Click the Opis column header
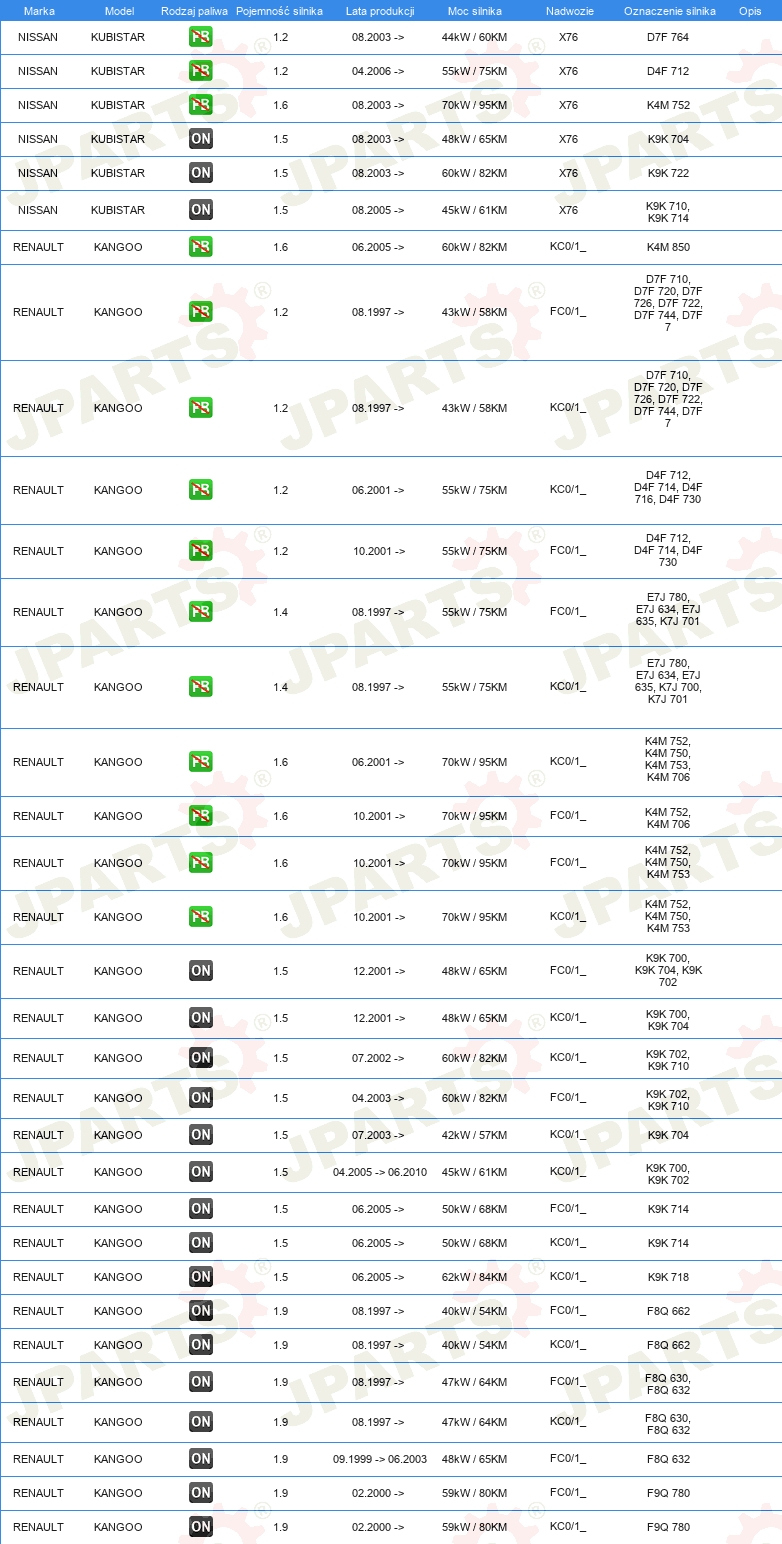This screenshot has width=782, height=1544. pos(750,11)
